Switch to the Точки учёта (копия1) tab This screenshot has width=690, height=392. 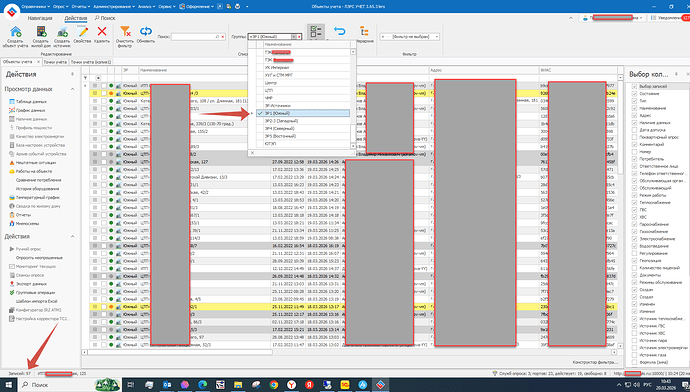[91, 62]
